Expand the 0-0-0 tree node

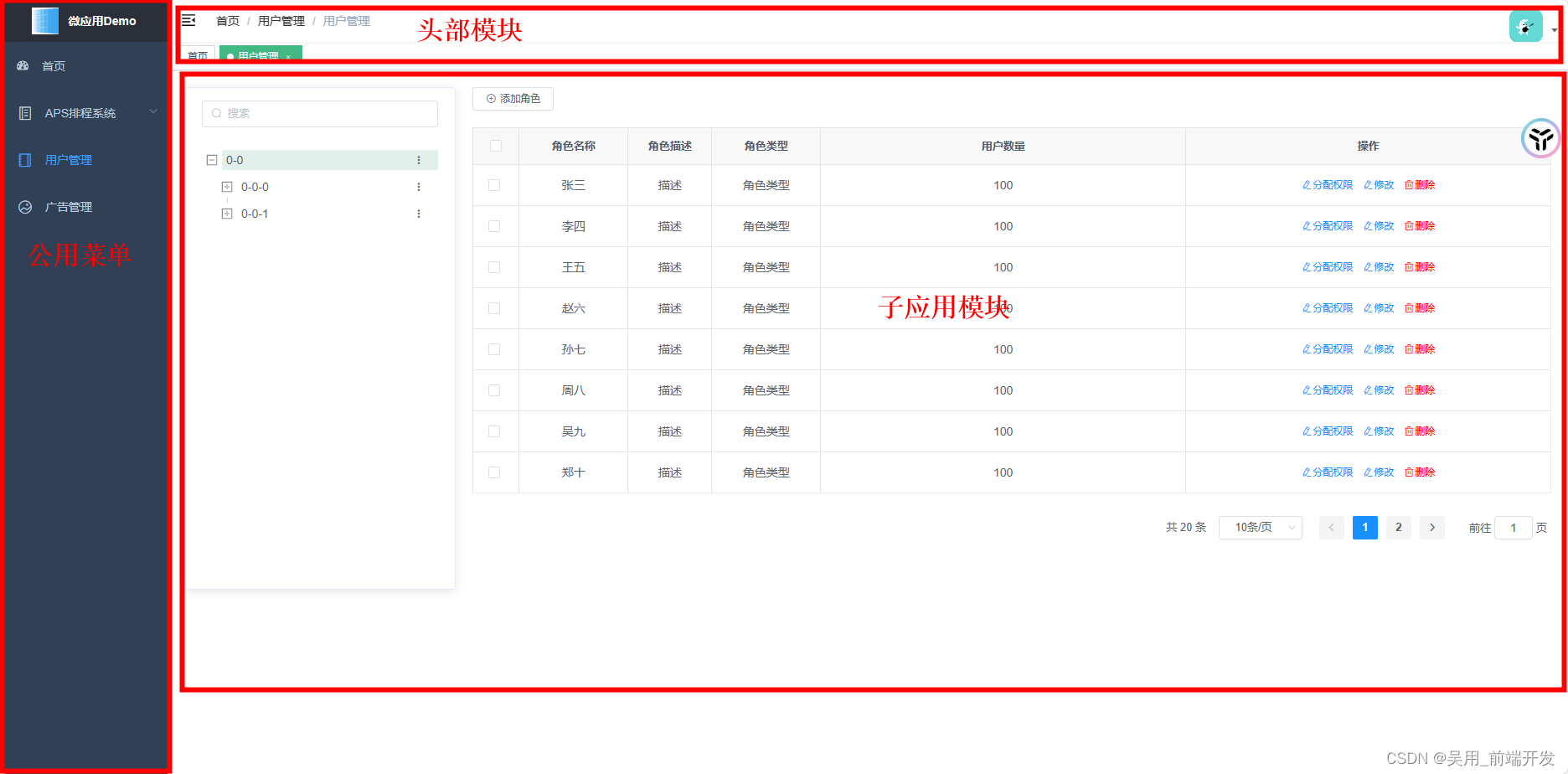tap(227, 187)
